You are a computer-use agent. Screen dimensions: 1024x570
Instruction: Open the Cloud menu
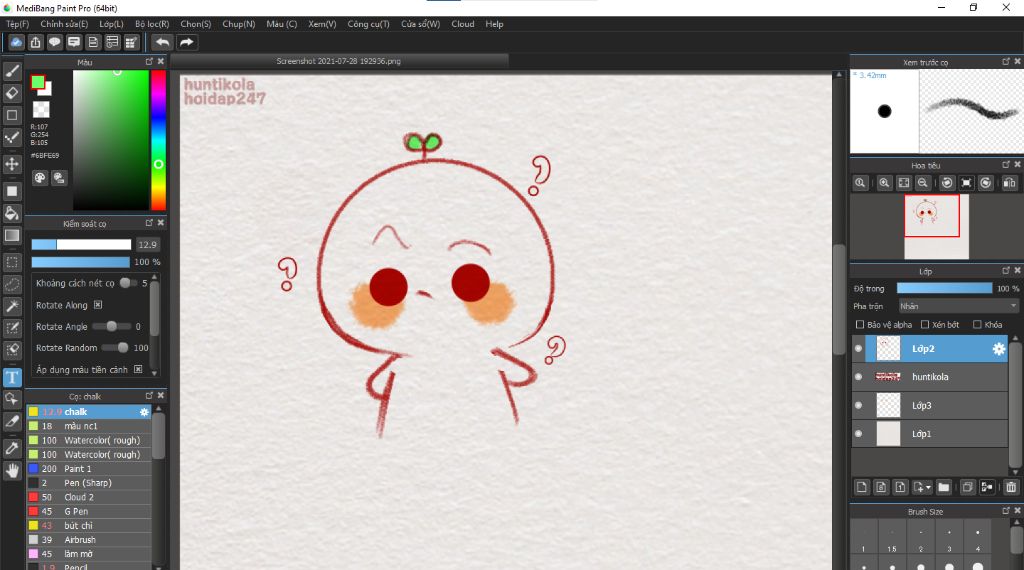[x=463, y=24]
